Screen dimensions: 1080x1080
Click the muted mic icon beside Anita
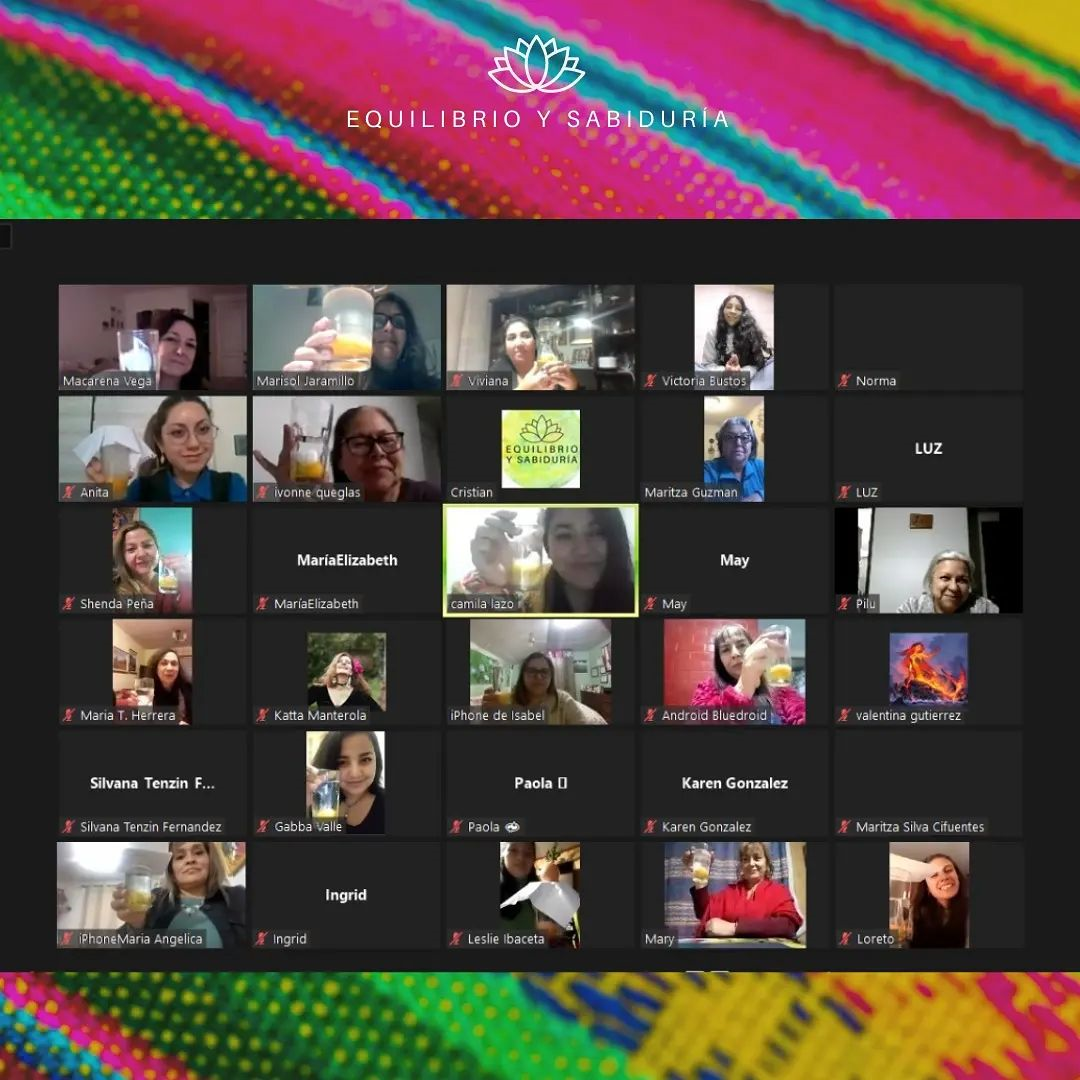coord(69,492)
